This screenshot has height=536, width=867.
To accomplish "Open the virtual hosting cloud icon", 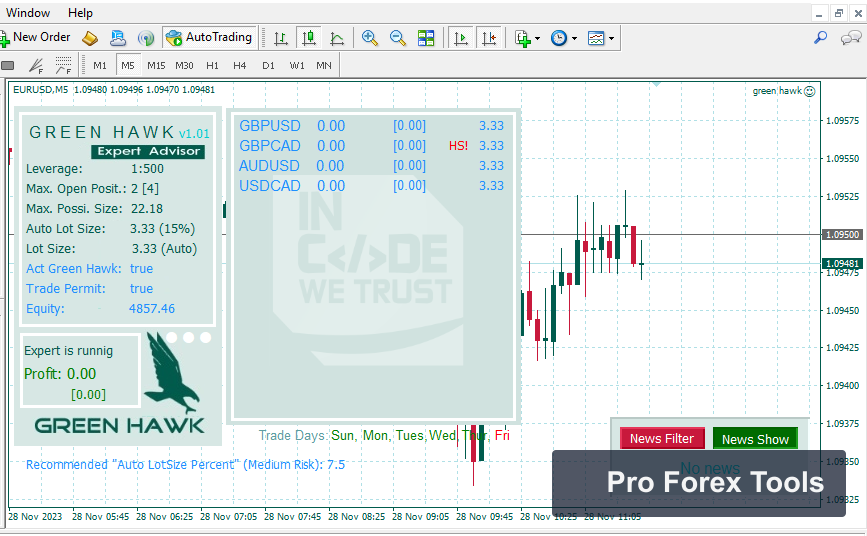I will tap(118, 38).
